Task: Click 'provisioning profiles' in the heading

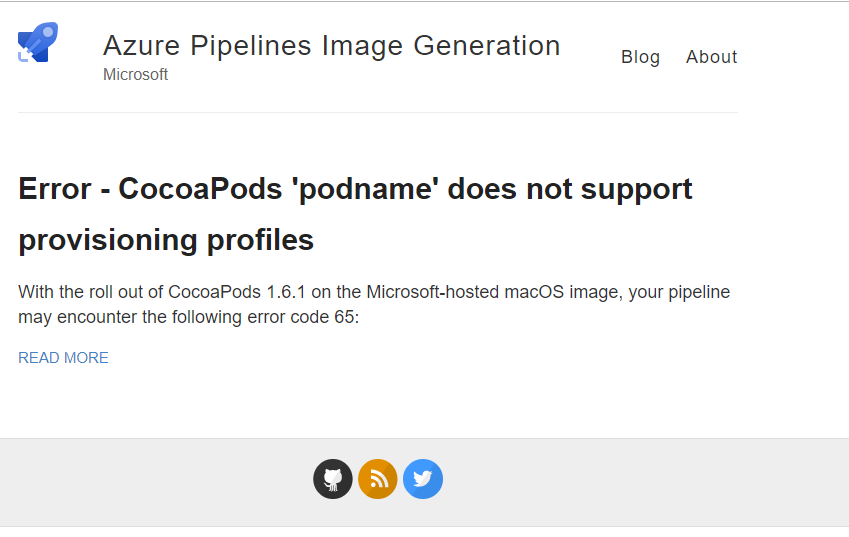Action: [x=166, y=240]
